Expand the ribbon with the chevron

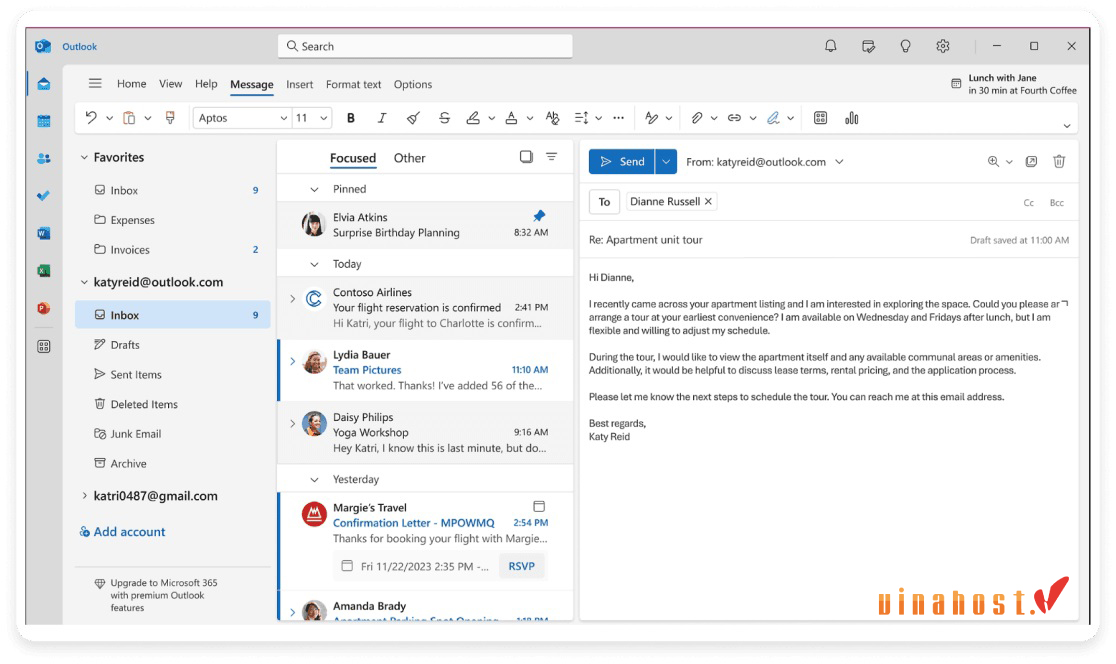1066,126
